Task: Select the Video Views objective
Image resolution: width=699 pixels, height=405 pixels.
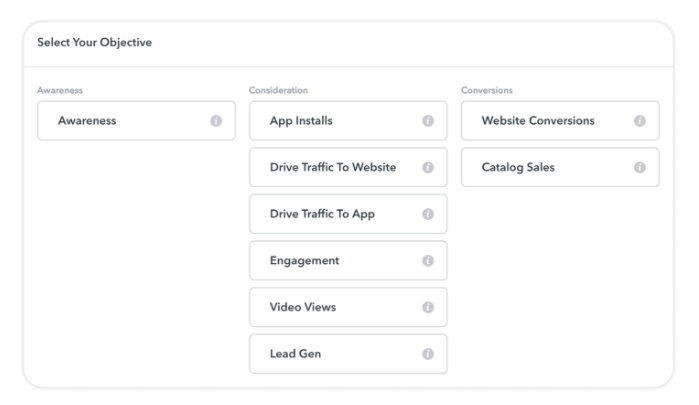Action: 348,307
